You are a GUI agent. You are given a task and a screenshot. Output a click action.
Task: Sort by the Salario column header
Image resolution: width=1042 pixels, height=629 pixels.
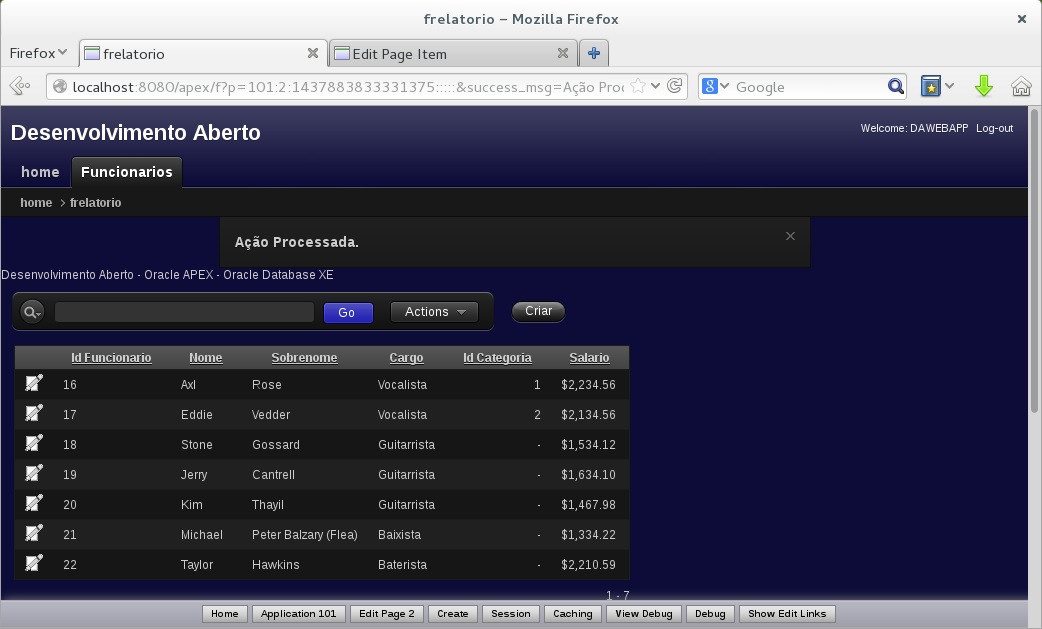coord(589,358)
